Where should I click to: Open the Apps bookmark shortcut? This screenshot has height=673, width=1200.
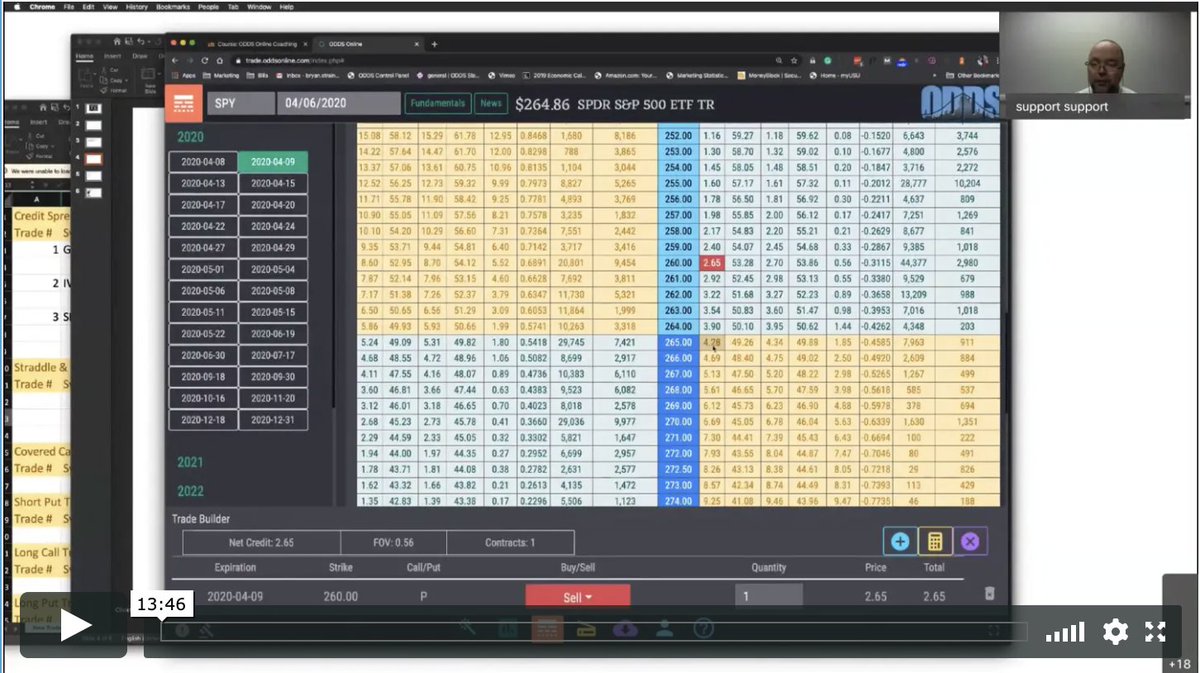(x=185, y=75)
